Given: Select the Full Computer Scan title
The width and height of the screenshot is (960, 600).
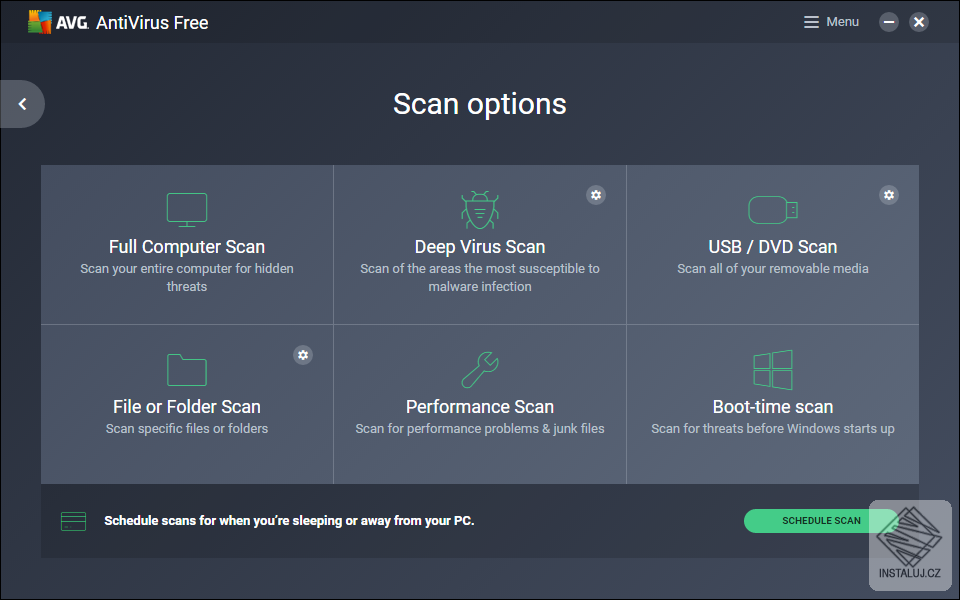Looking at the screenshot, I should (187, 247).
